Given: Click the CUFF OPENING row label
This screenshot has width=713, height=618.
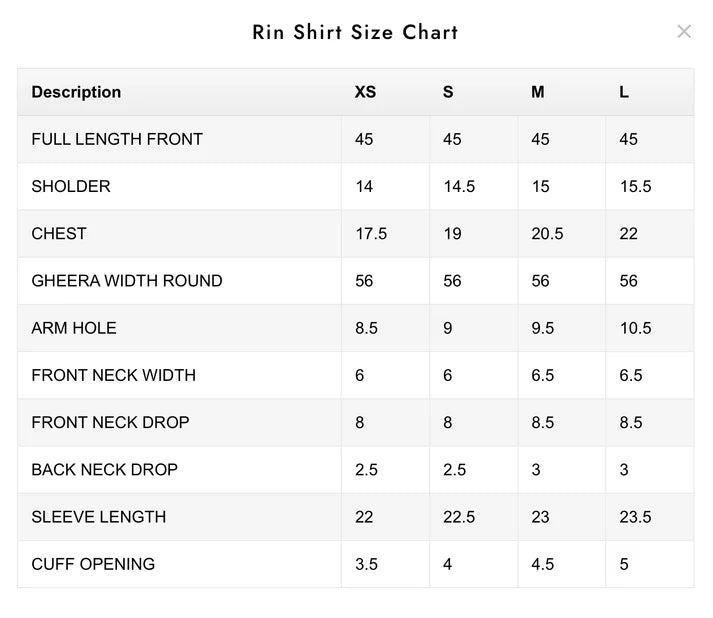Looking at the screenshot, I should tap(93, 564).
